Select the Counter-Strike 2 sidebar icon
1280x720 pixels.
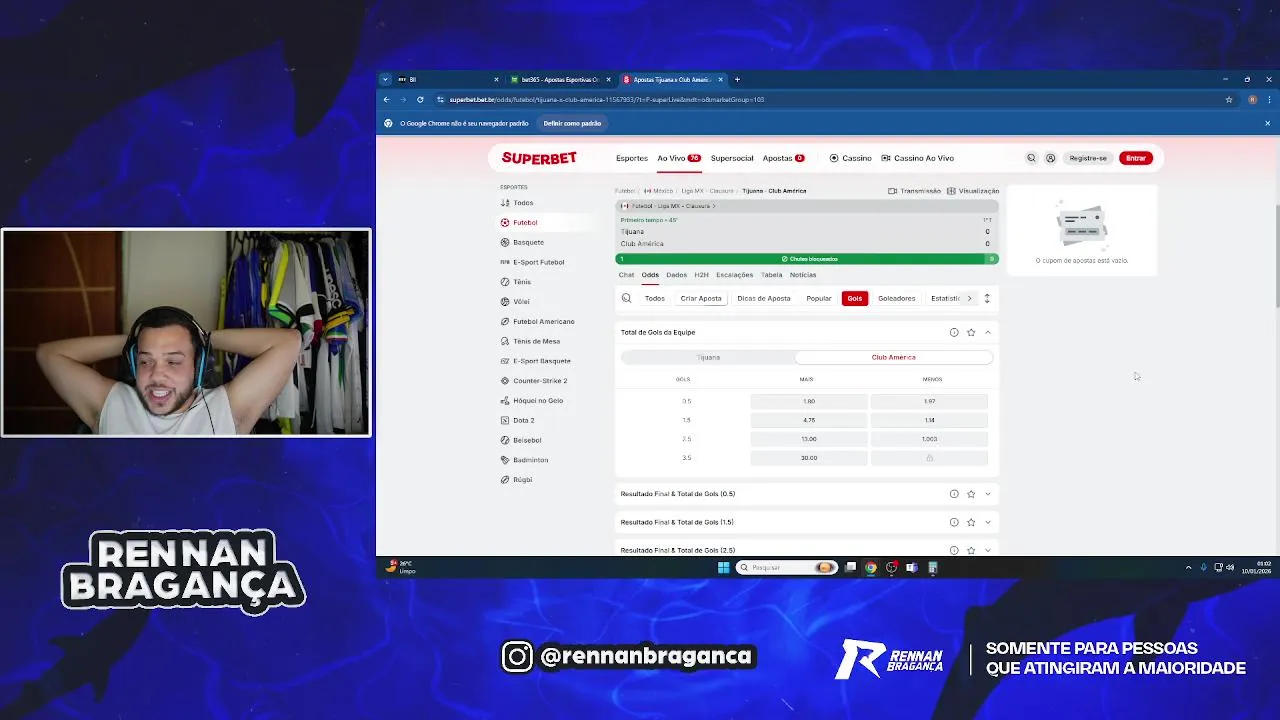[x=505, y=381]
